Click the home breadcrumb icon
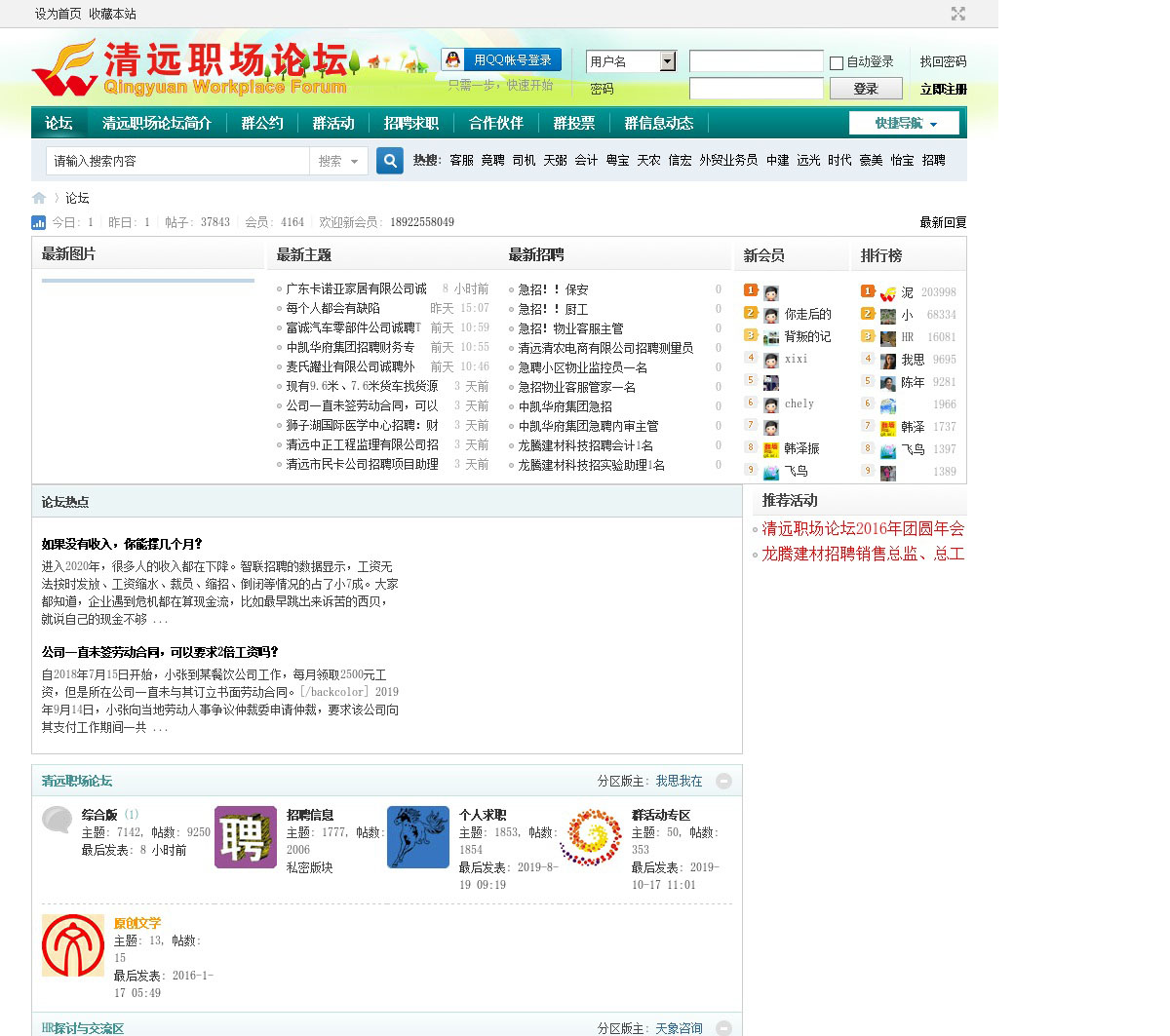The height and width of the screenshot is (1036, 1170). click(x=39, y=198)
